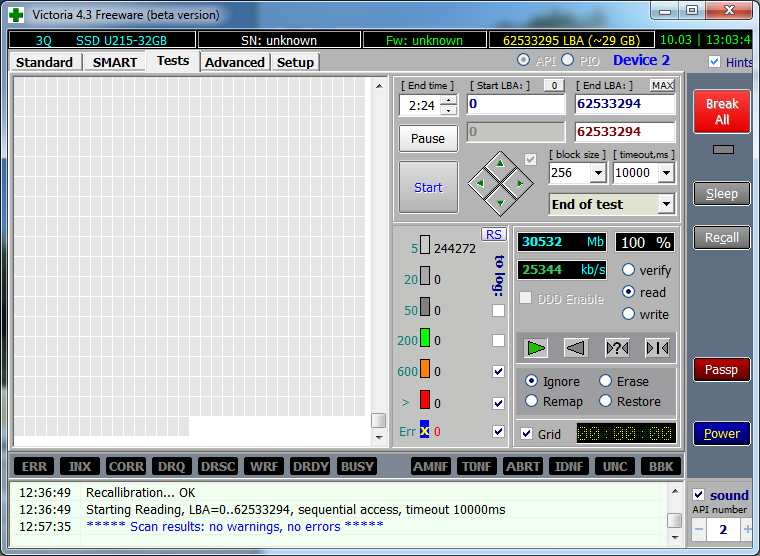Click the Break All button

(x=722, y=111)
